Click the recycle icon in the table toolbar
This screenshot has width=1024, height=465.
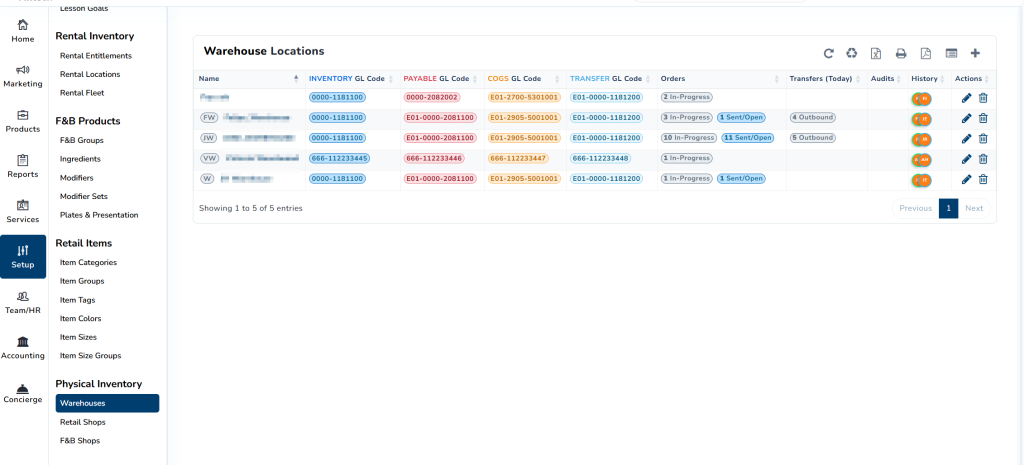(x=852, y=53)
